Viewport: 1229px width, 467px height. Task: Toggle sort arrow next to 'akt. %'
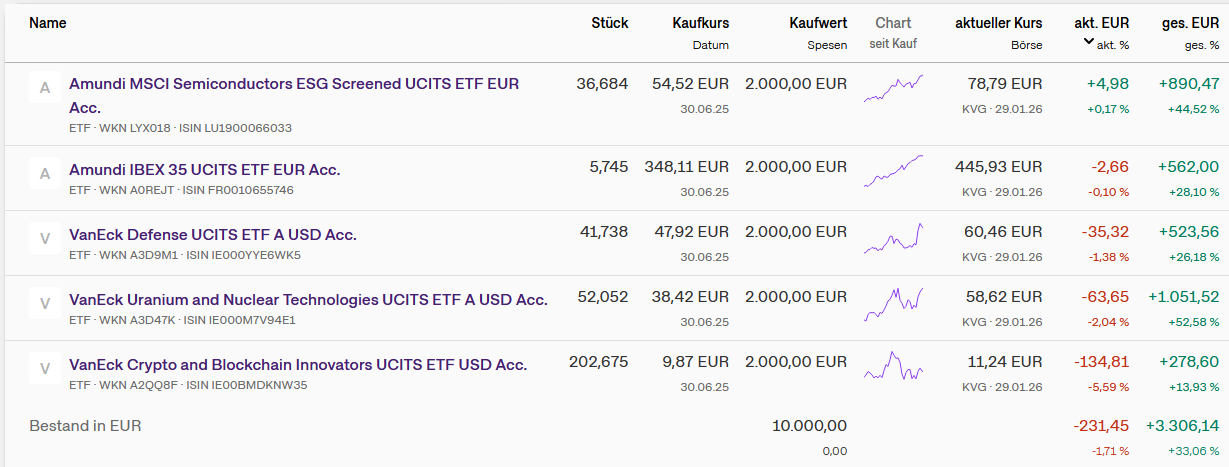[1088, 42]
